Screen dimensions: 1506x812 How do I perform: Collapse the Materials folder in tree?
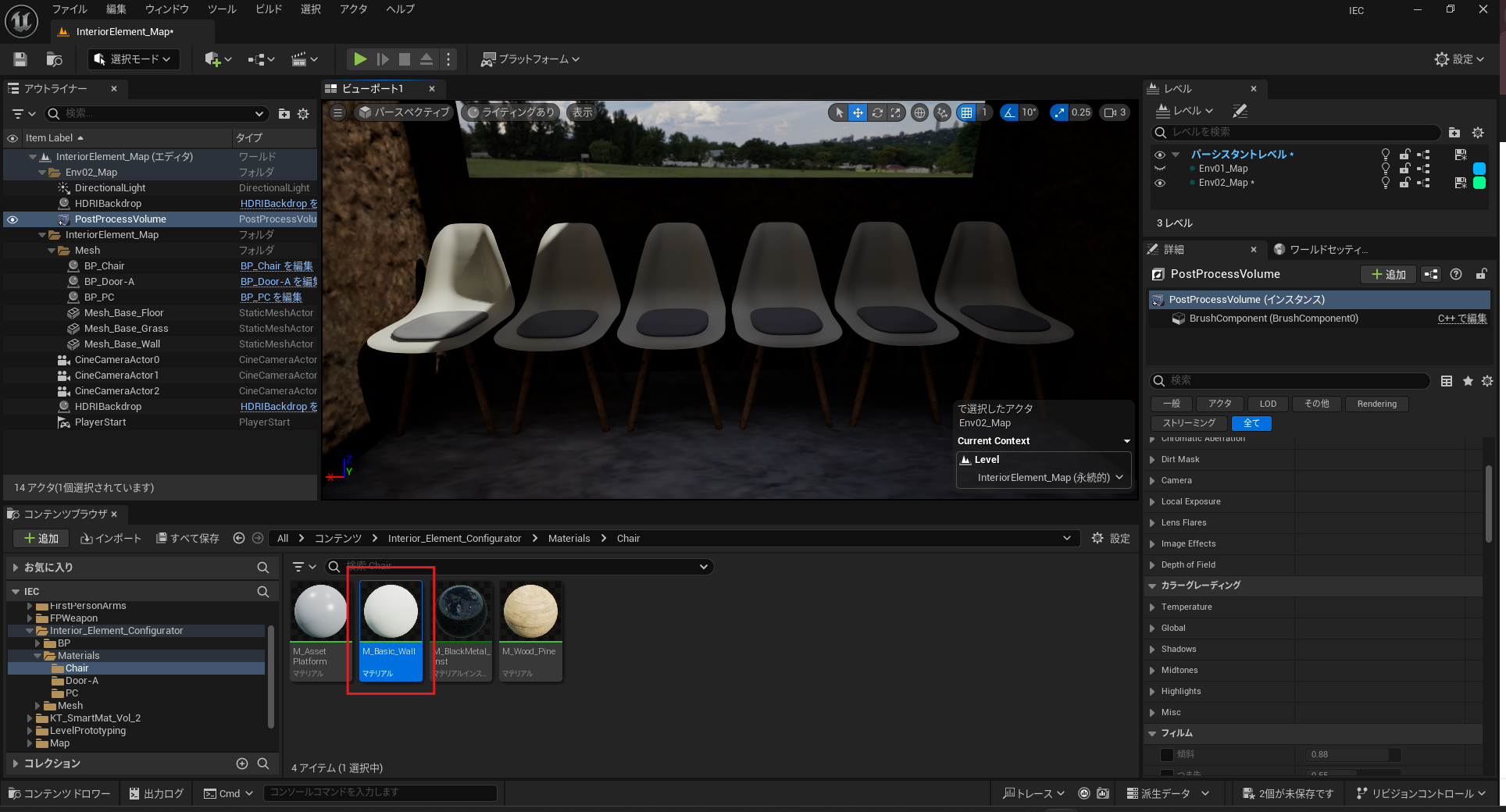(37, 656)
